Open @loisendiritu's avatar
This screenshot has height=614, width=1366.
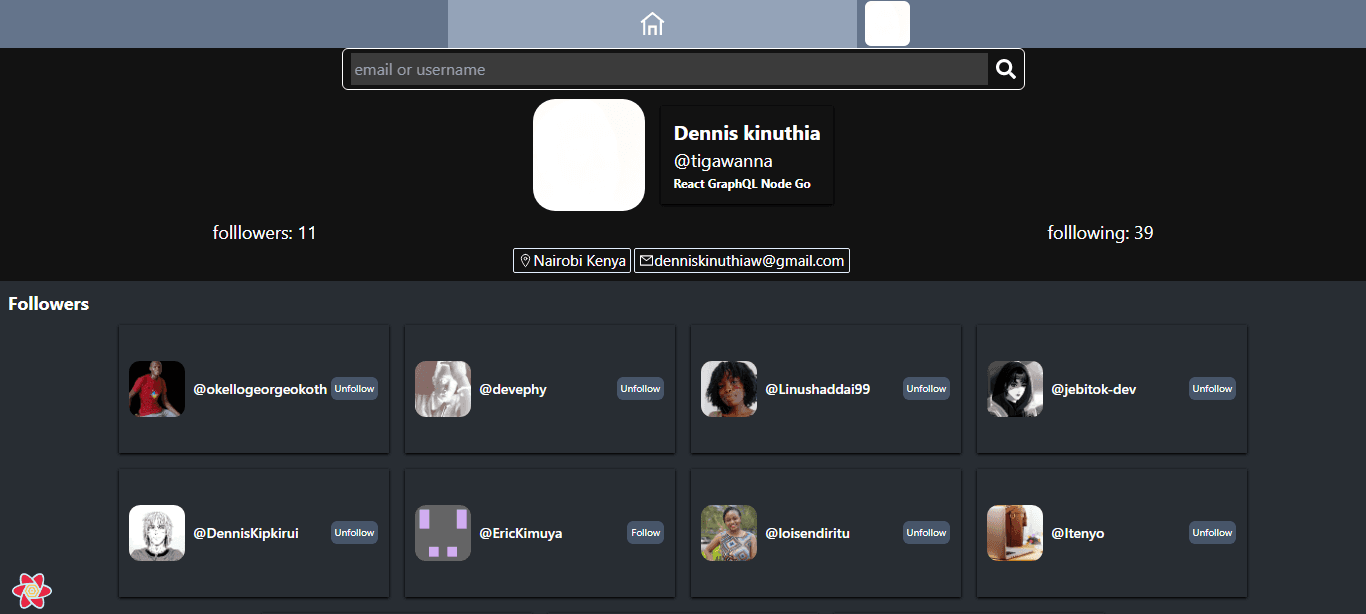[x=729, y=533]
